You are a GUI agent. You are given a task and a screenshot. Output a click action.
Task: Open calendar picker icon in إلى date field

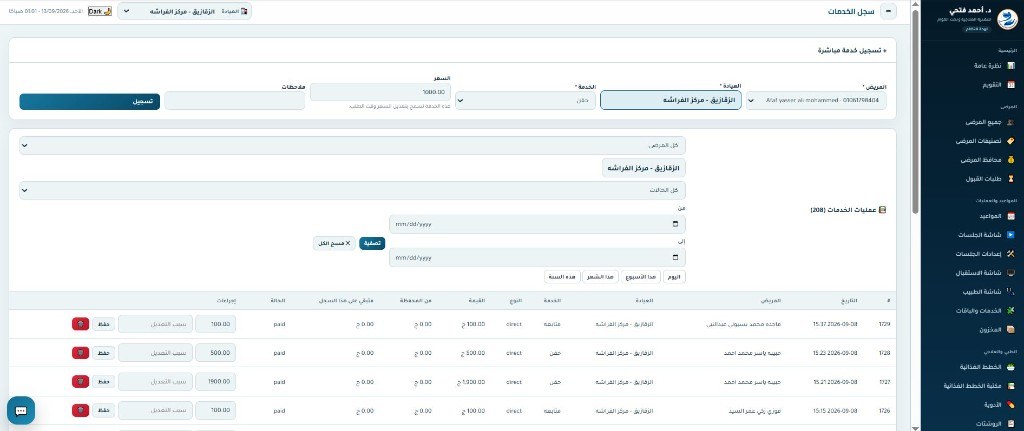pos(675,257)
